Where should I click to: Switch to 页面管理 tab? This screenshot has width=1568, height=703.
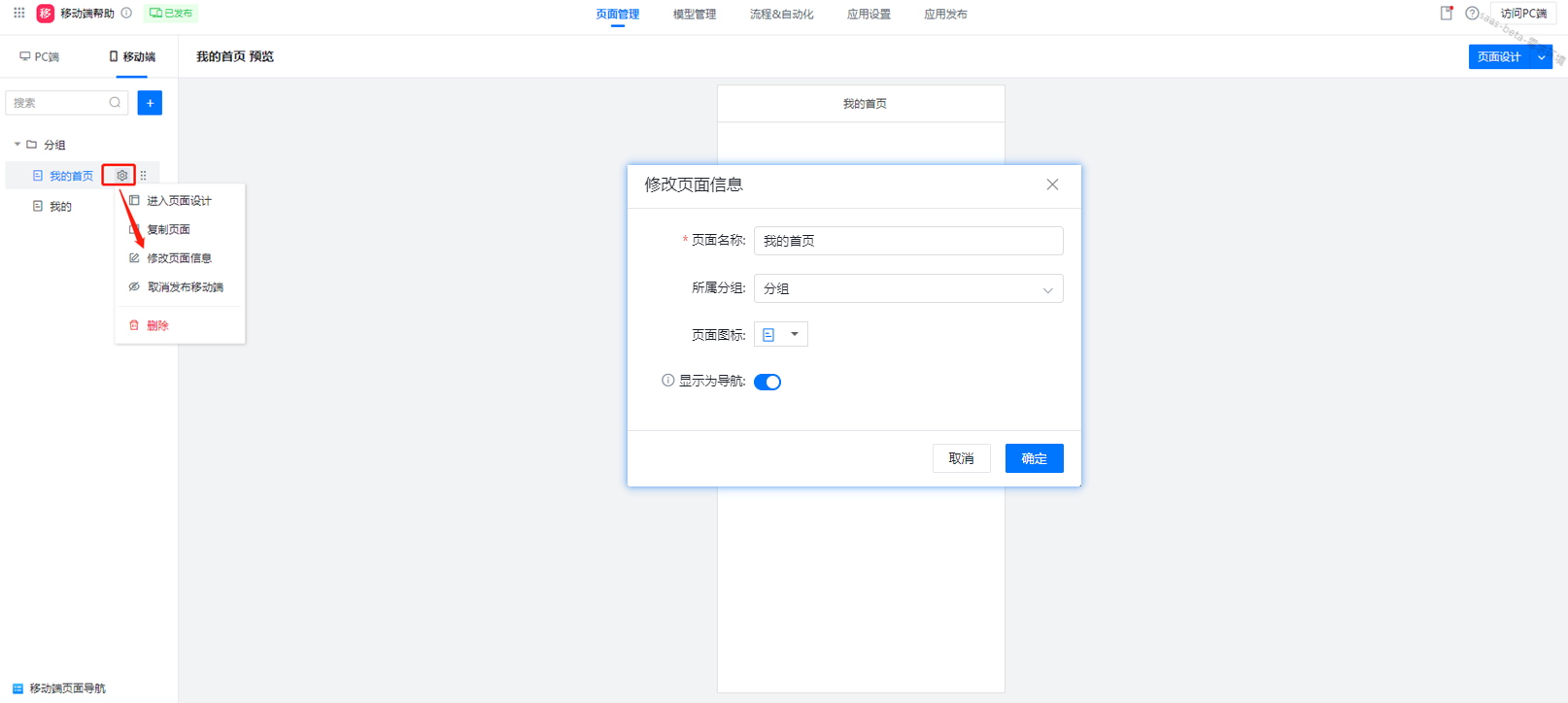(x=618, y=15)
